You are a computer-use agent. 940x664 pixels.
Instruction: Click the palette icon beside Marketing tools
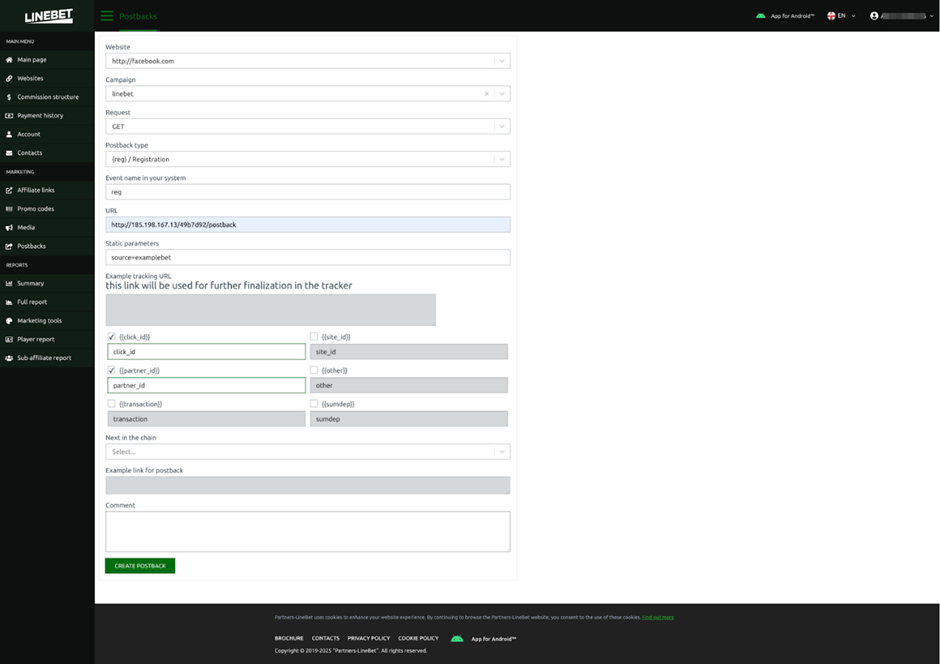(x=9, y=321)
